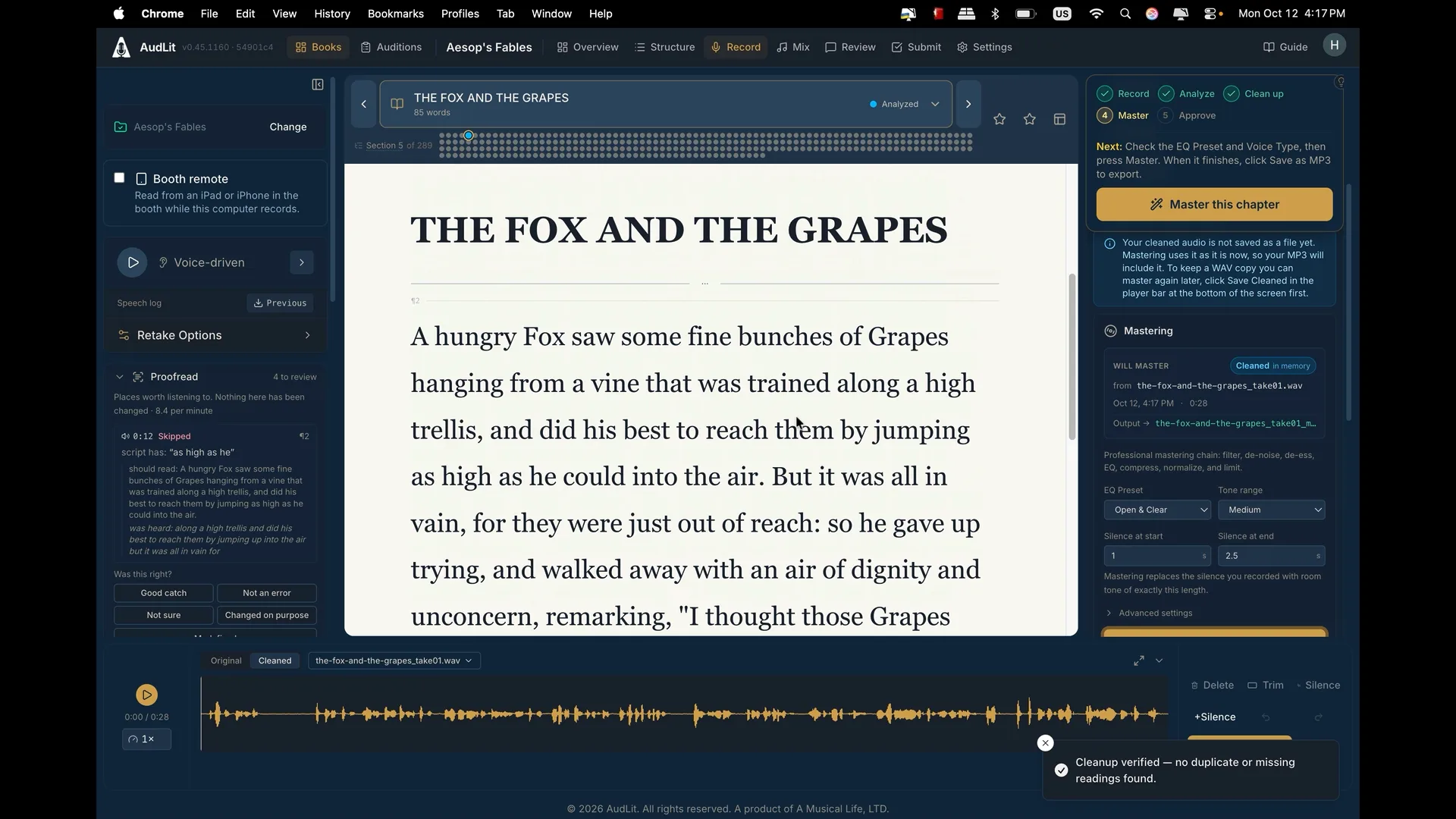
Task: Play audio at 0:12 skipped item
Action: [x=125, y=436]
